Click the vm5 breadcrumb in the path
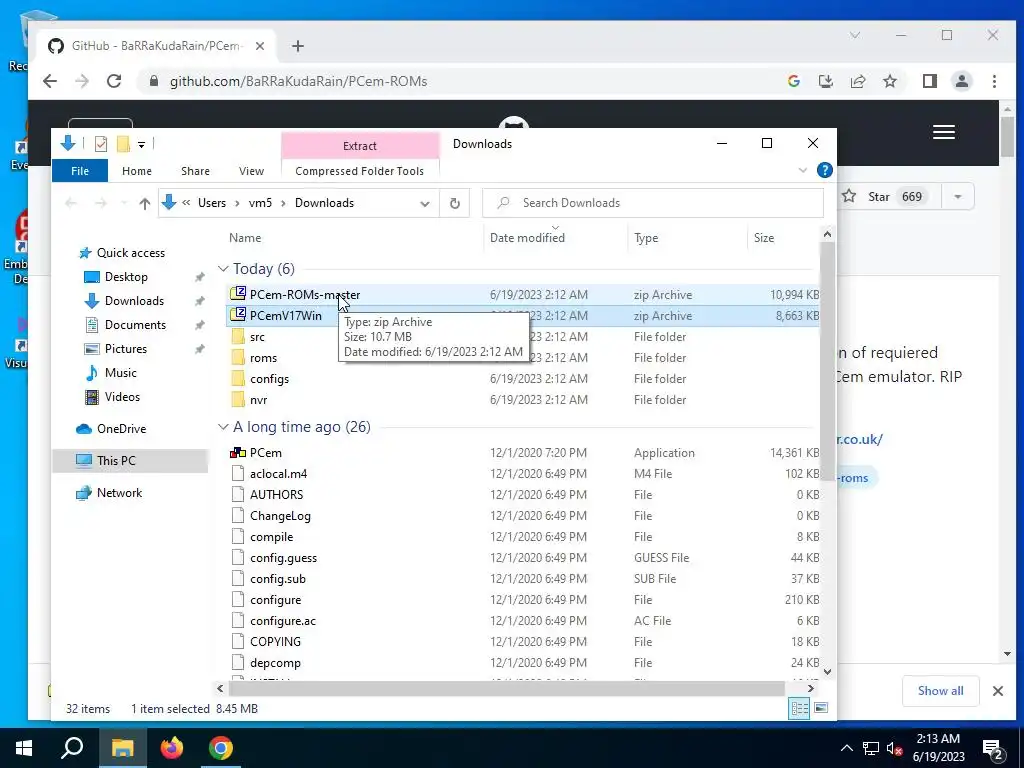Image resolution: width=1024 pixels, height=768 pixels. point(260,203)
